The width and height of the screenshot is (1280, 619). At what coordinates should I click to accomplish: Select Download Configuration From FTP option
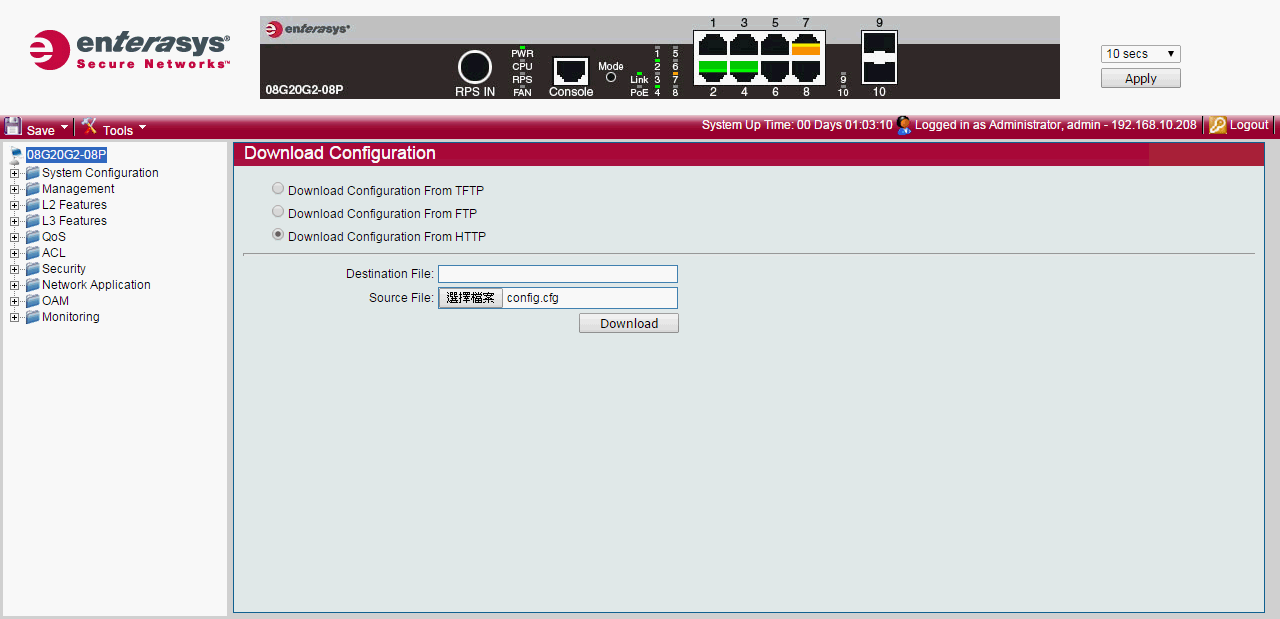(x=278, y=211)
